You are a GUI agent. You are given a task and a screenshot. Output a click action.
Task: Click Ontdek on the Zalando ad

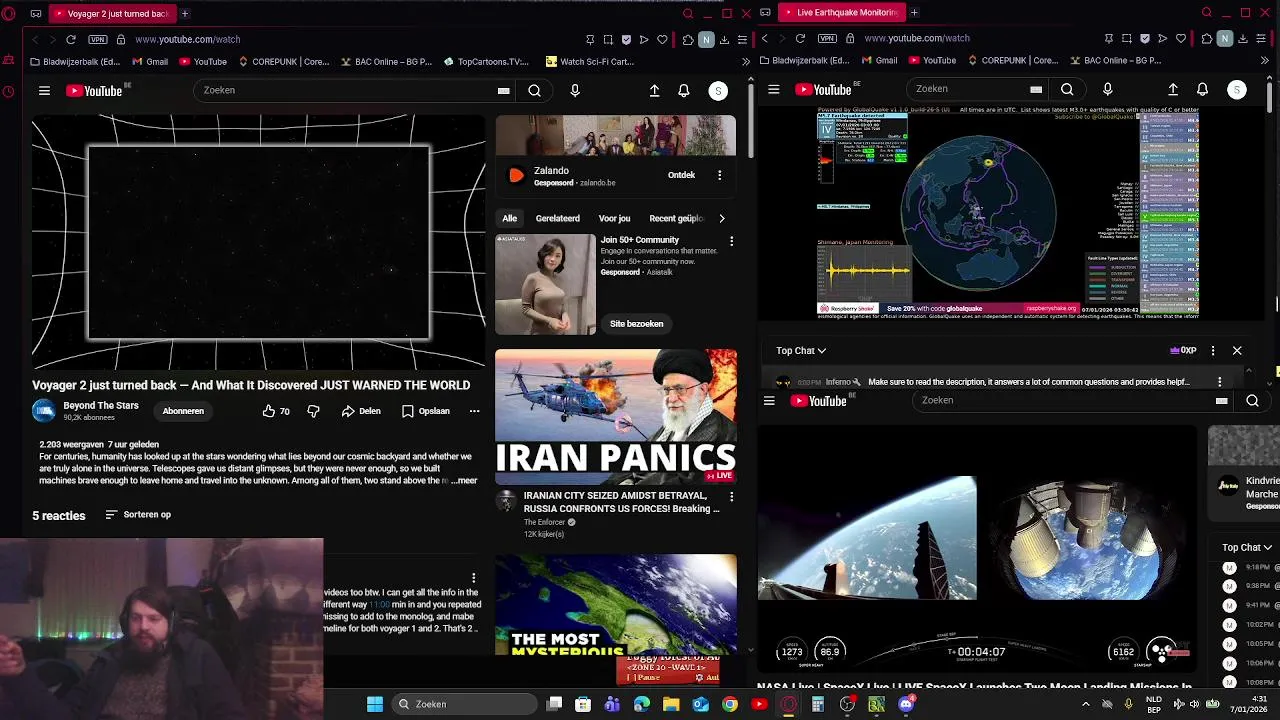tap(681, 175)
